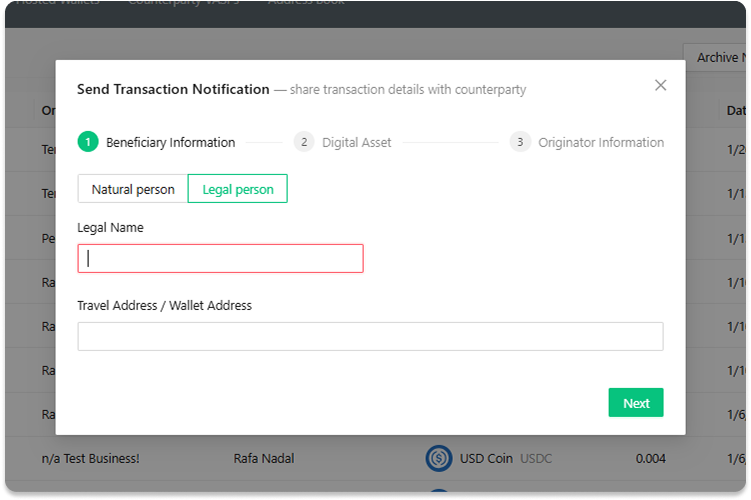Click the step 1 number circle

pyautogui.click(x=88, y=142)
